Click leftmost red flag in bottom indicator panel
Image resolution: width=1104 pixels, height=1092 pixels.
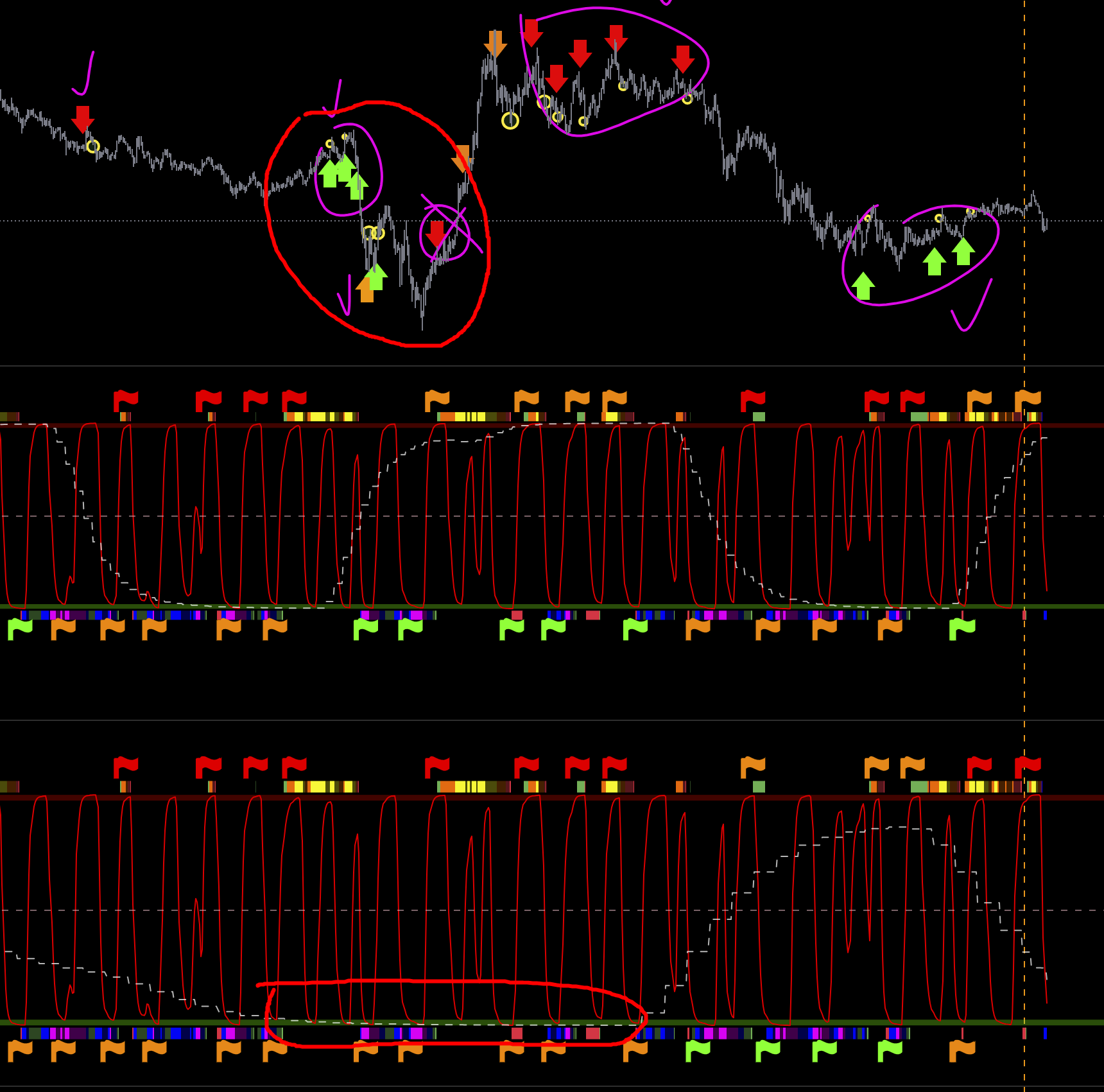126,767
